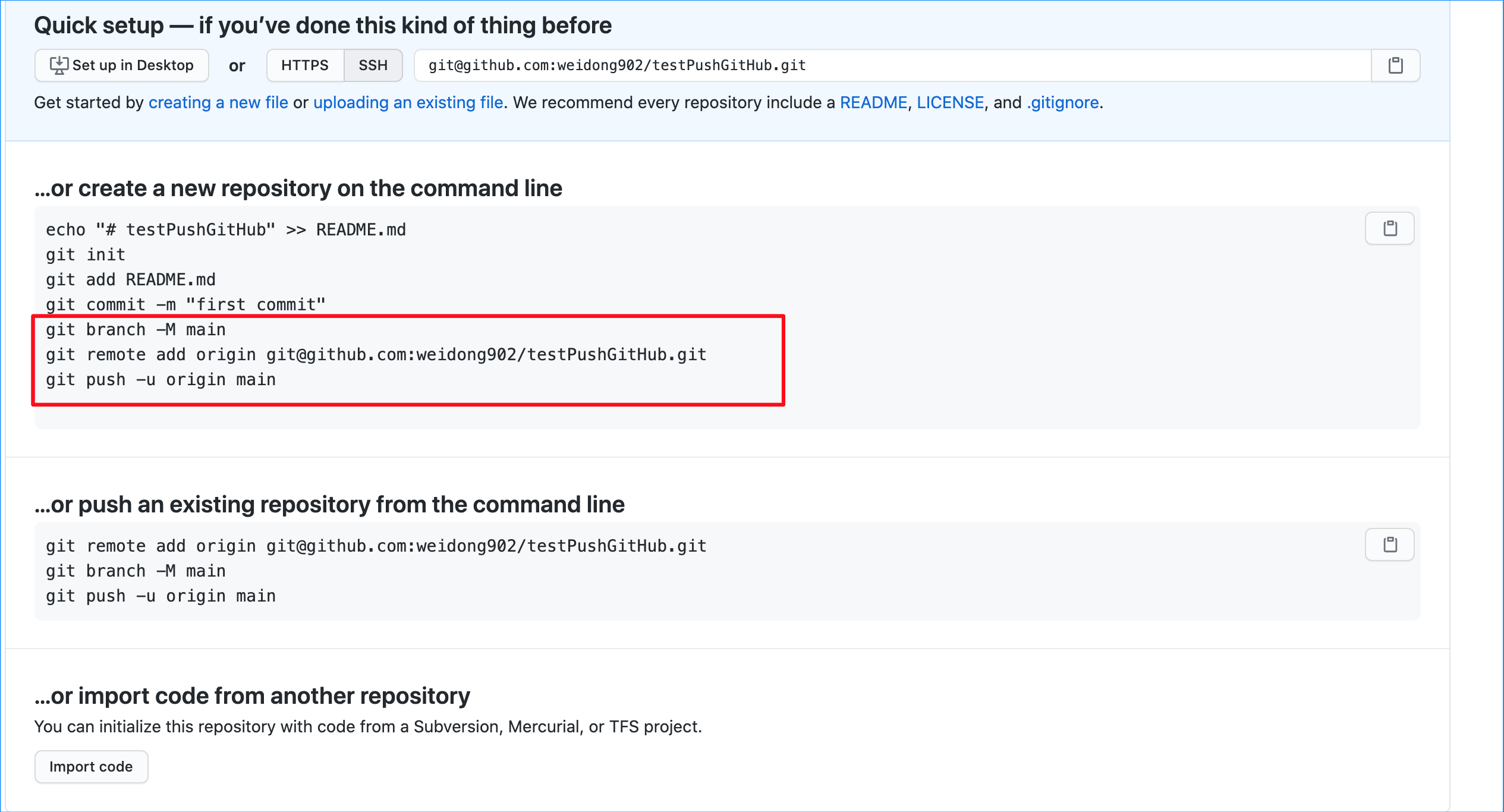Follow the uploading an existing file link
Screen dimensions: 1504x812
click(408, 103)
